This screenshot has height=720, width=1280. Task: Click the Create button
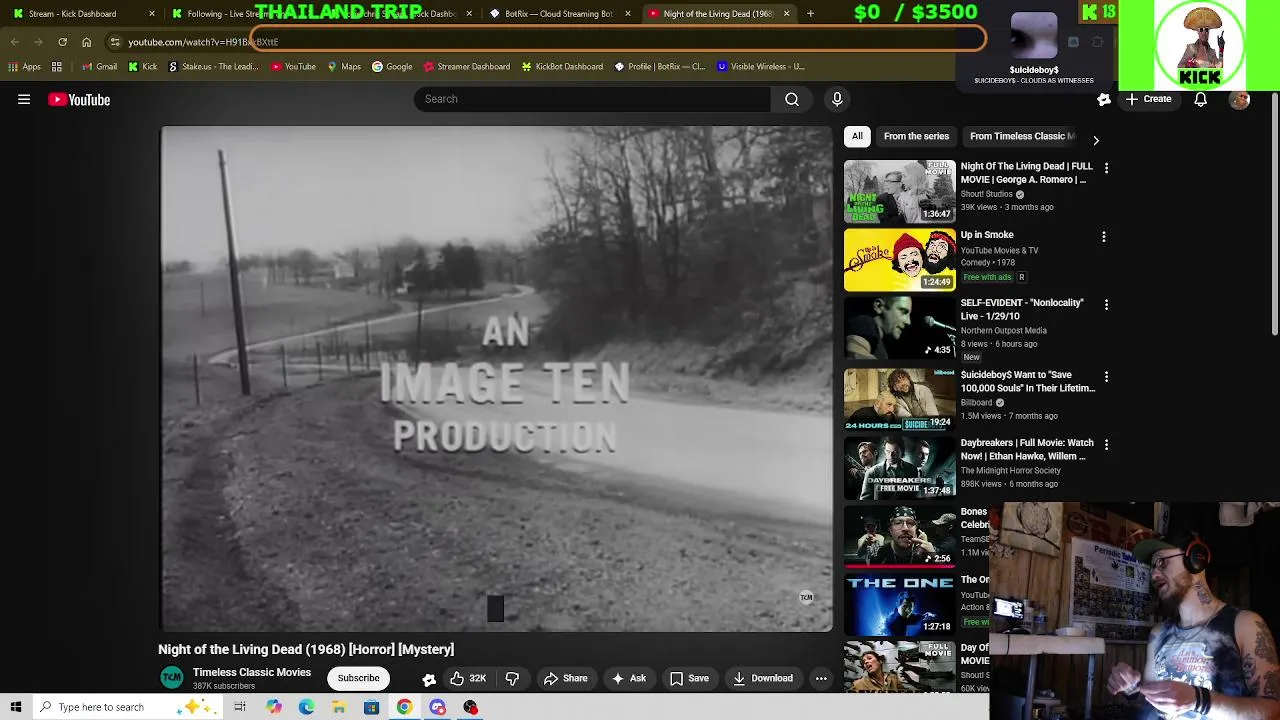[x=1148, y=99]
